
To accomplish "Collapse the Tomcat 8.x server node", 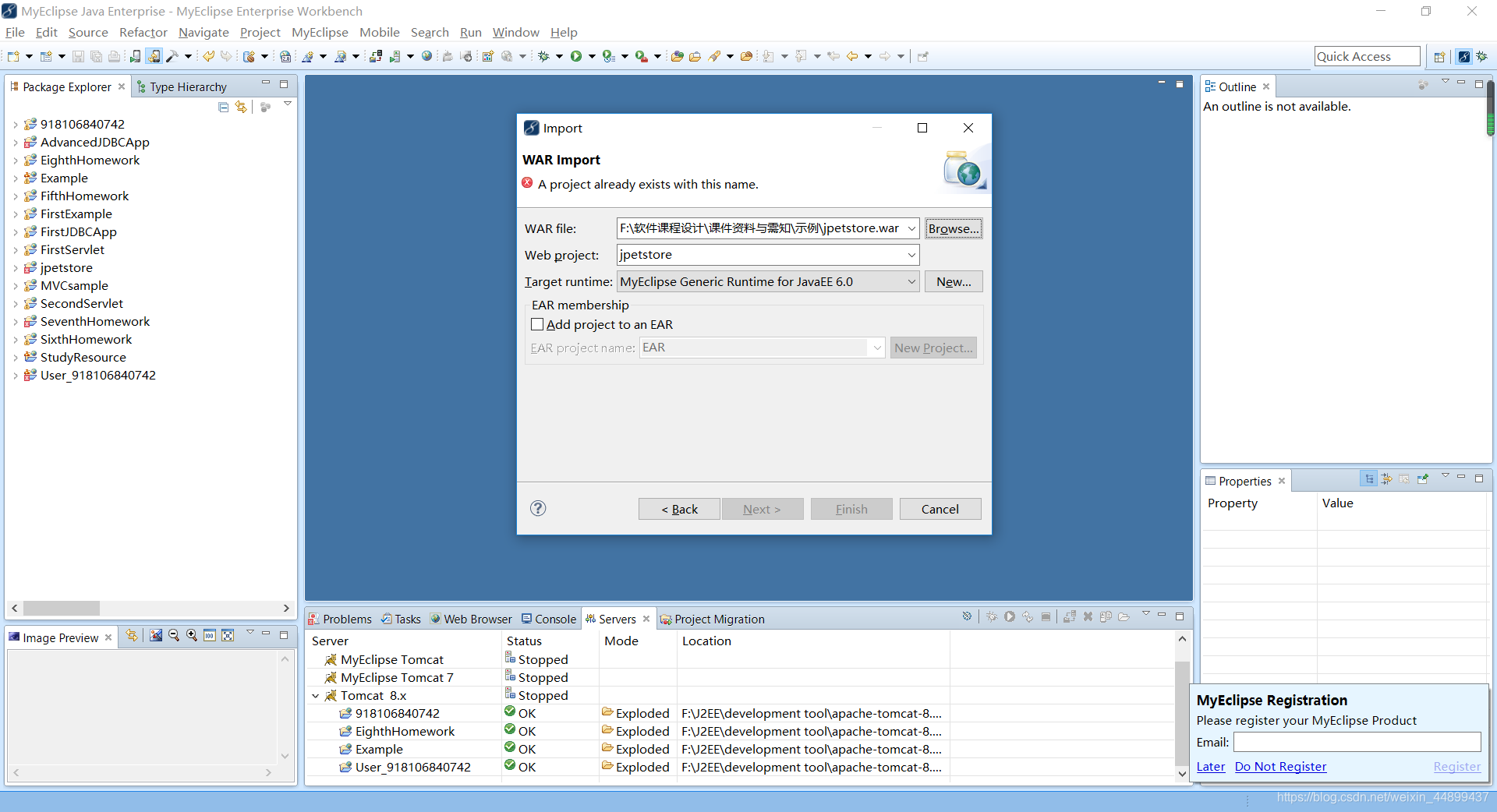I will pos(315,696).
